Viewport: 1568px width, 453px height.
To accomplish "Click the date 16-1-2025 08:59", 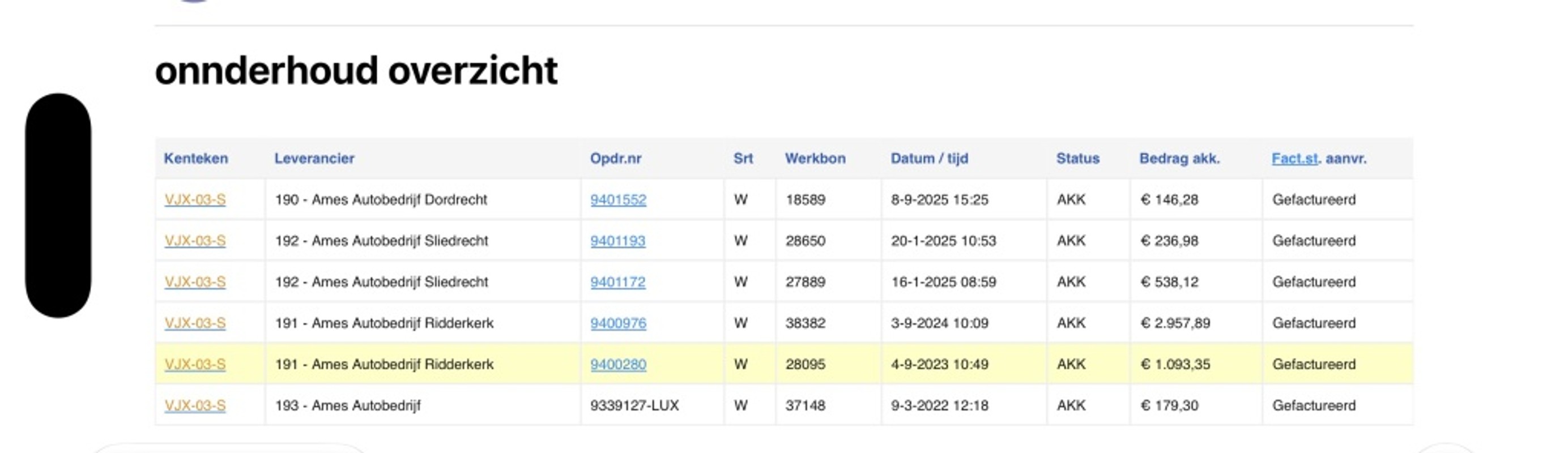I will 944,282.
